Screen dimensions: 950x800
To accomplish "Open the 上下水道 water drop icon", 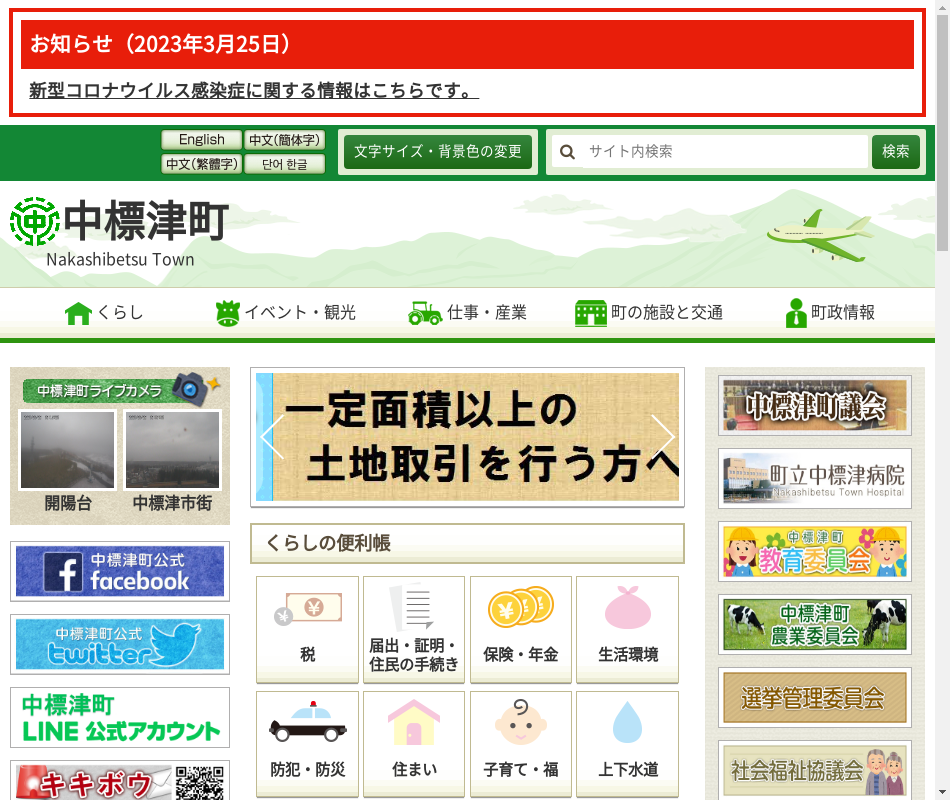I will (627, 723).
